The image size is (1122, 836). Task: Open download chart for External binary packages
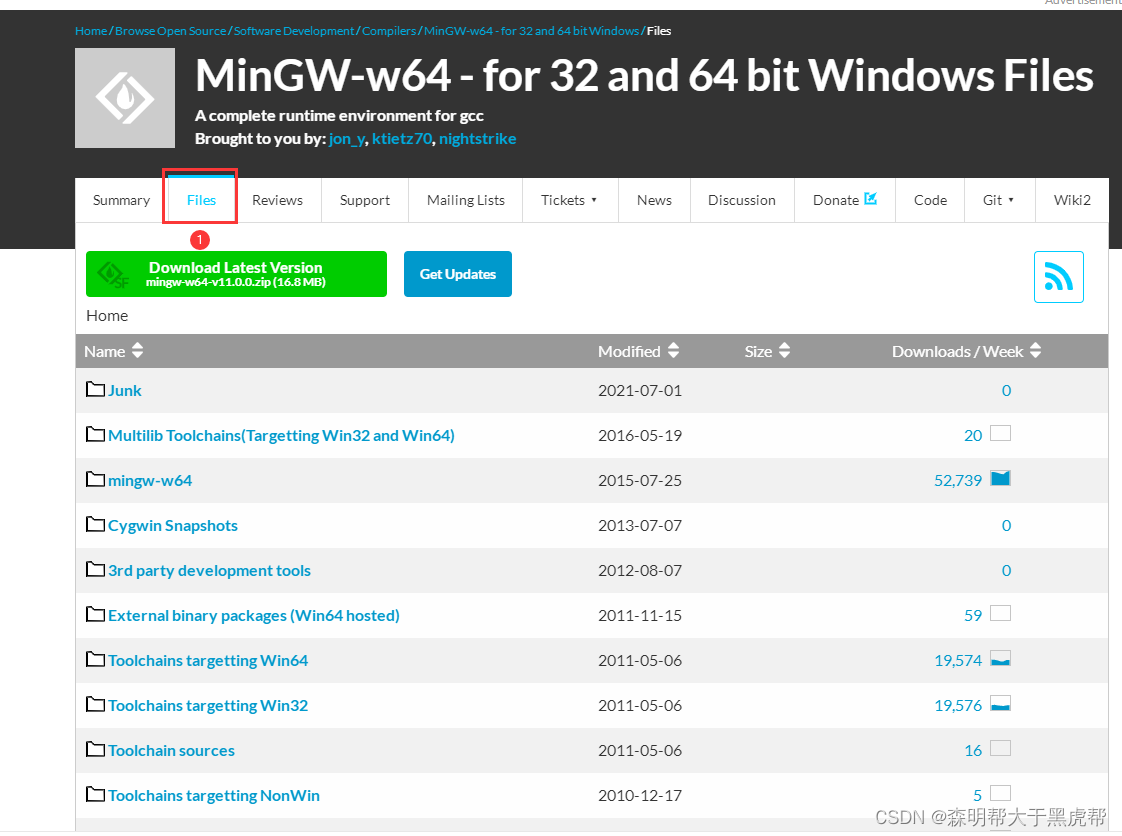click(1000, 613)
